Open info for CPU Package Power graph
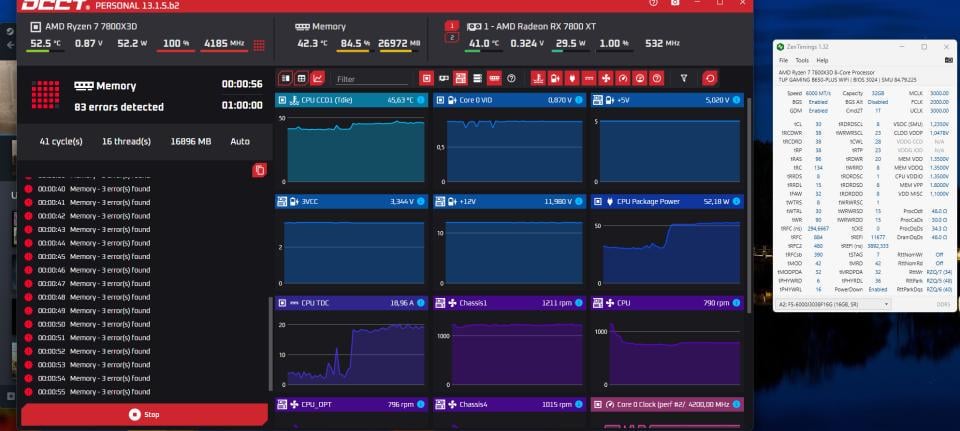This screenshot has width=960, height=431. coord(736,201)
